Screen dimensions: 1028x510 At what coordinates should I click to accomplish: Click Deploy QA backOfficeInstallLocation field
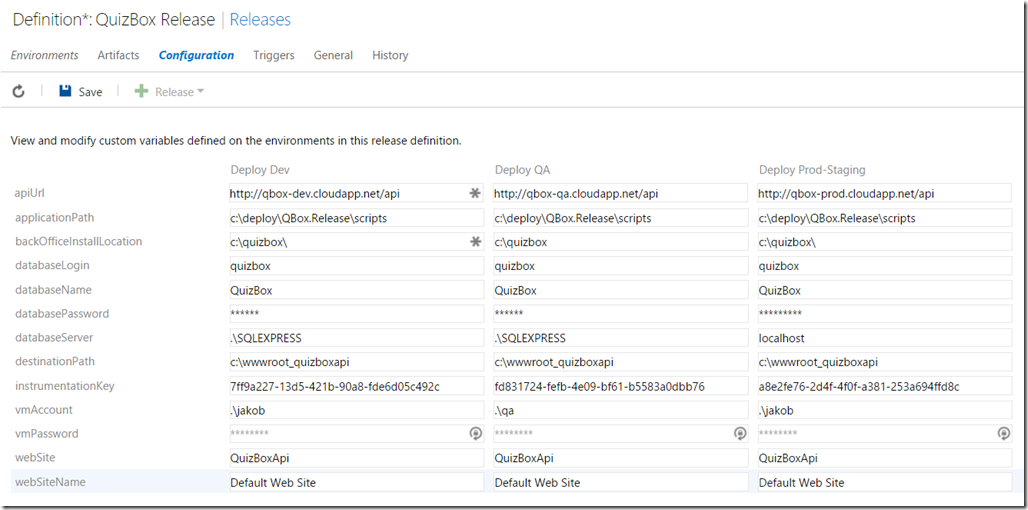click(620, 242)
